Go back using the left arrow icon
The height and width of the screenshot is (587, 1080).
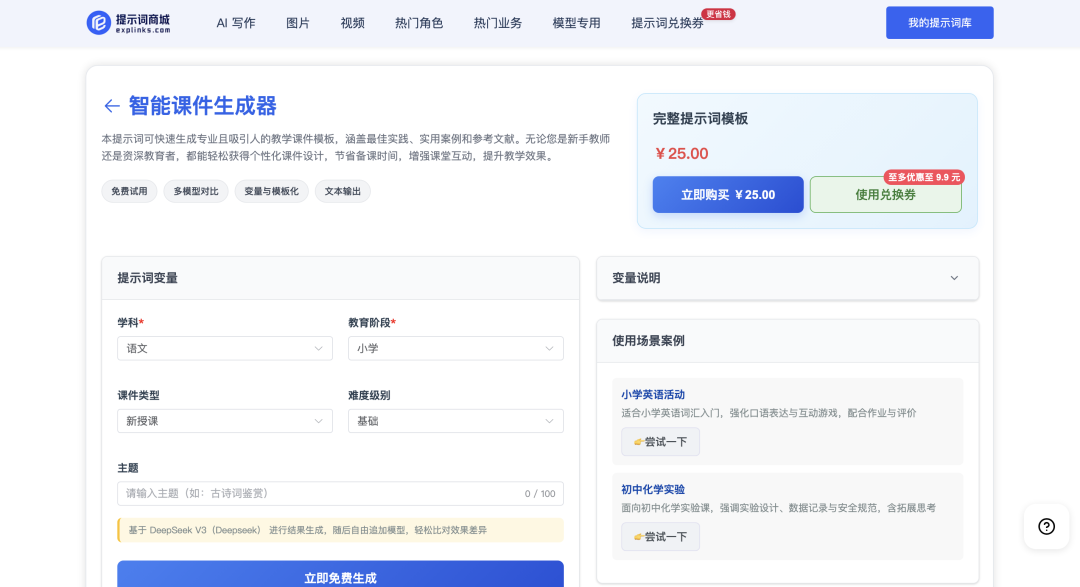tap(112, 106)
